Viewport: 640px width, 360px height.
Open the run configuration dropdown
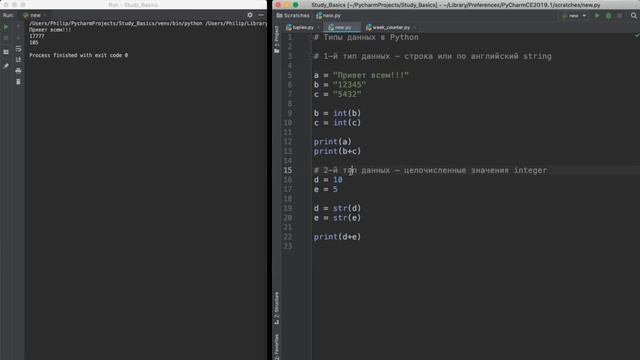click(574, 16)
